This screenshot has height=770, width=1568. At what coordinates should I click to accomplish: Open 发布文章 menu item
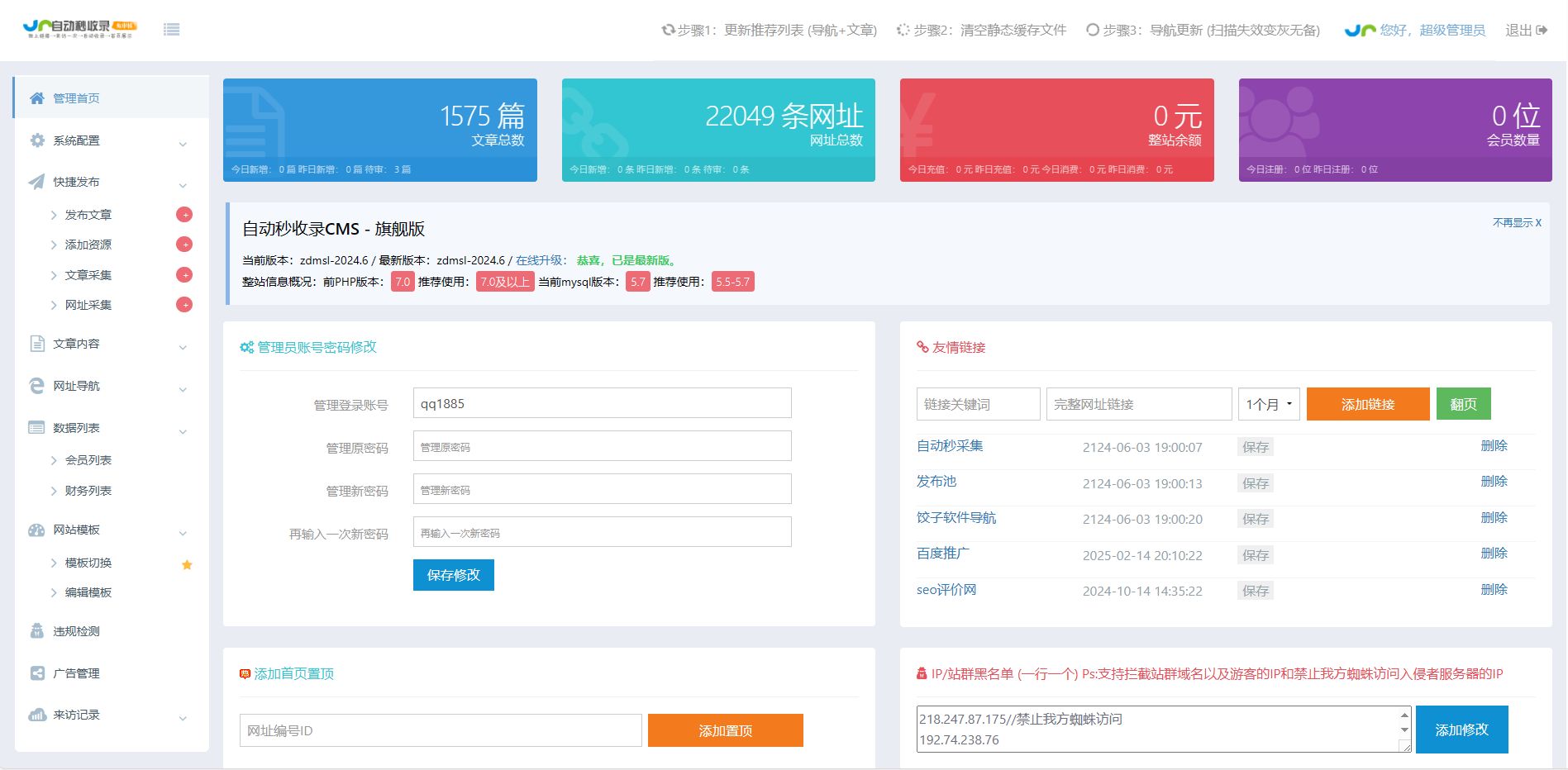(88, 215)
